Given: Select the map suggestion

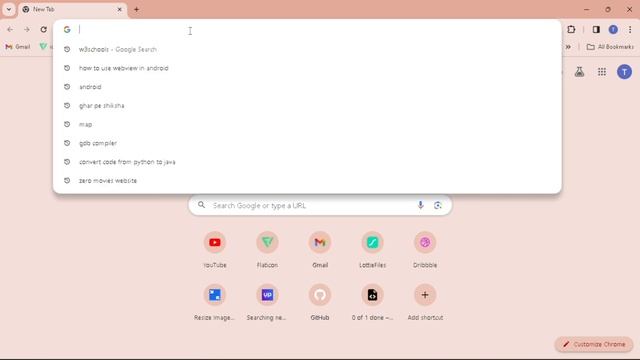Looking at the screenshot, I should point(307,124).
